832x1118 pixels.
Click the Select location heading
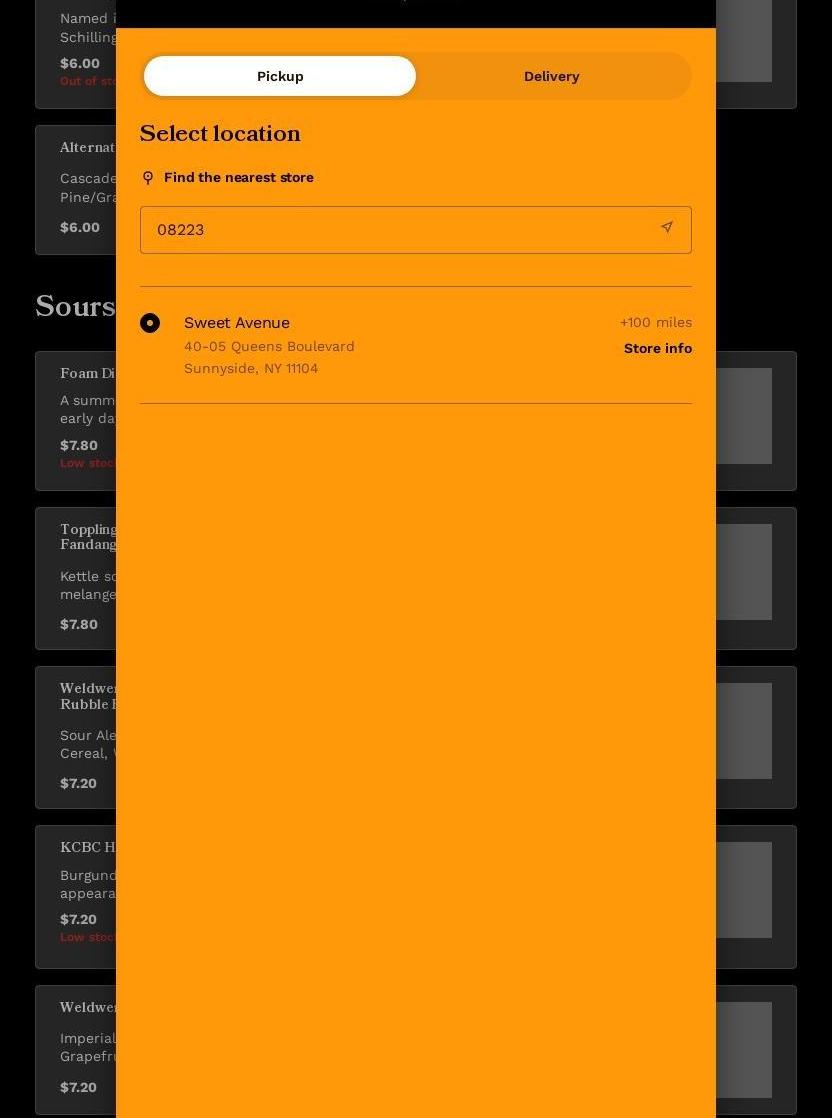tap(220, 133)
